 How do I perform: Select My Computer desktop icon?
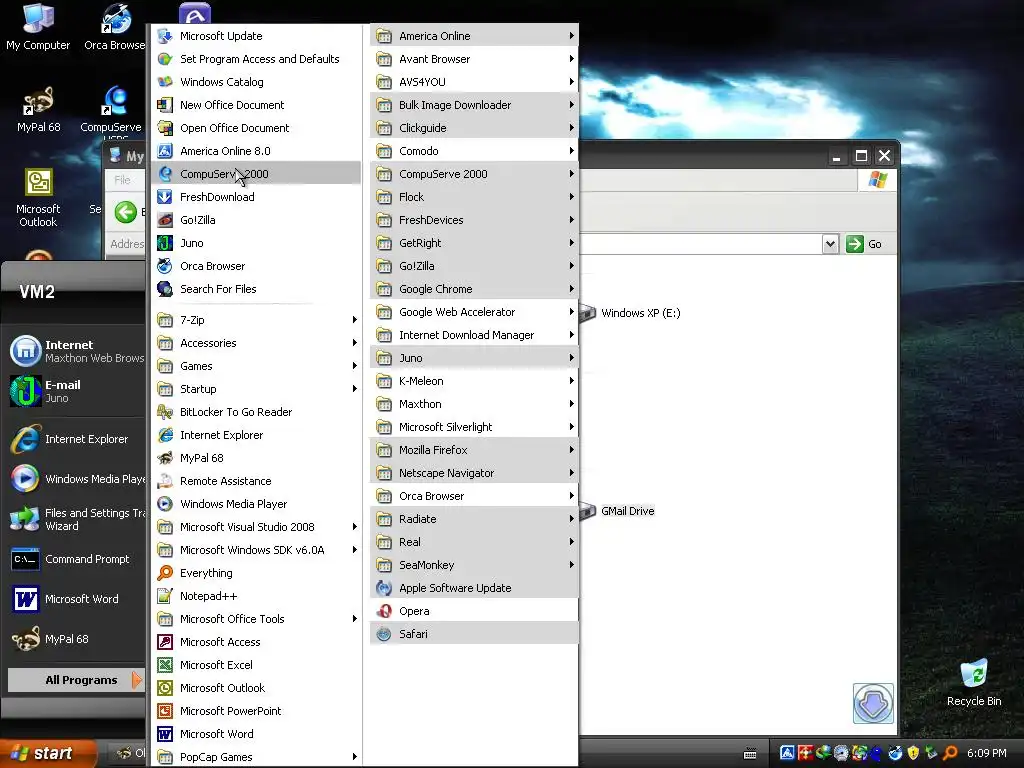[38, 27]
